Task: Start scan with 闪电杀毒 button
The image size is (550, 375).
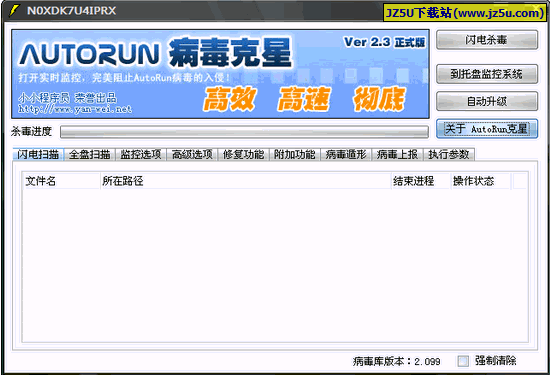Action: tap(487, 40)
